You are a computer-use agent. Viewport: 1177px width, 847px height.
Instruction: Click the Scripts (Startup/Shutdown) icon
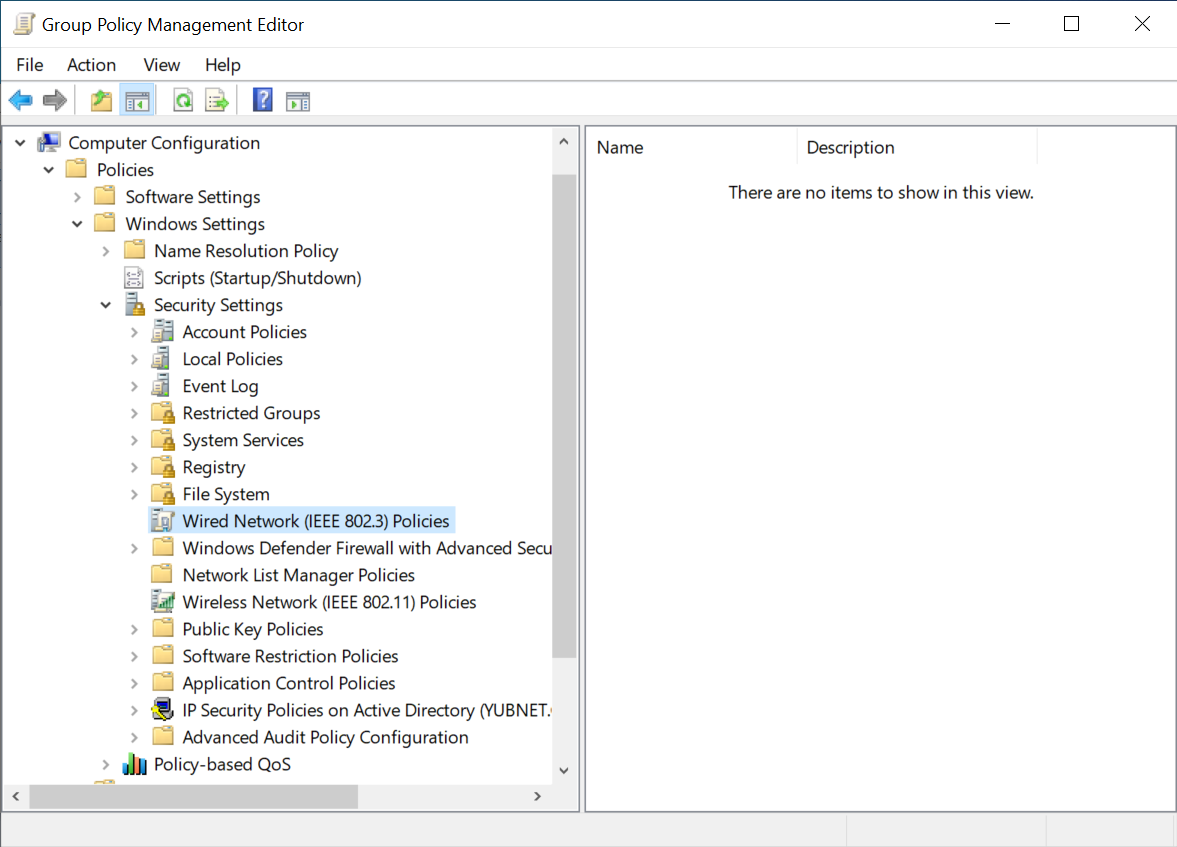click(x=134, y=278)
